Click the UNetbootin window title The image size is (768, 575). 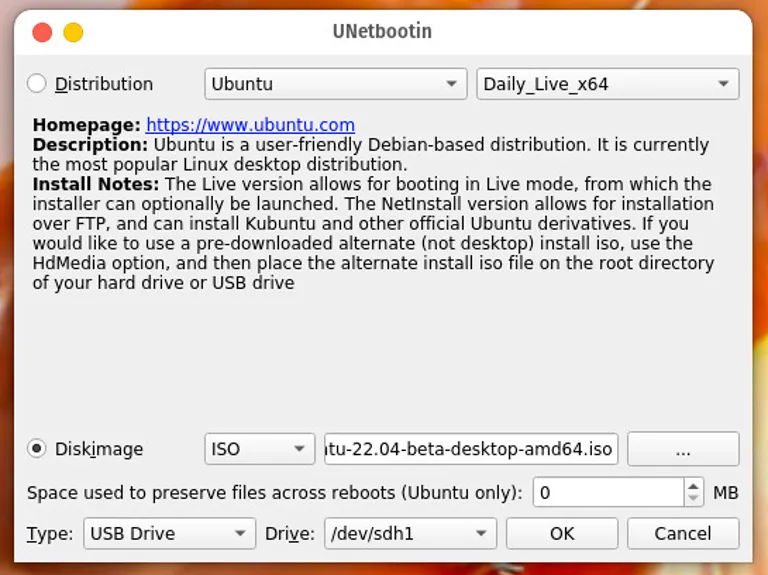[382, 31]
